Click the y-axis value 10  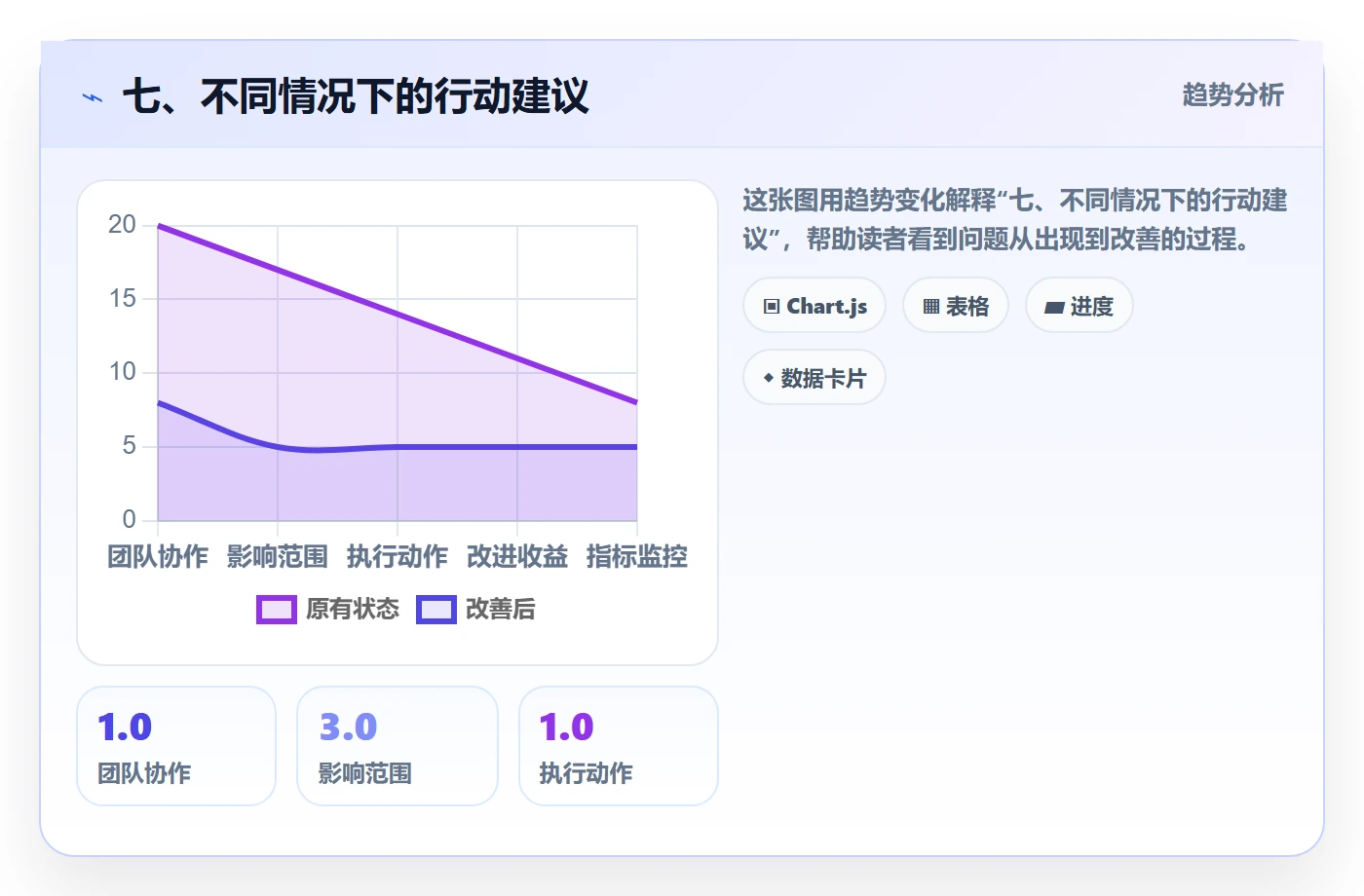pyautogui.click(x=123, y=372)
